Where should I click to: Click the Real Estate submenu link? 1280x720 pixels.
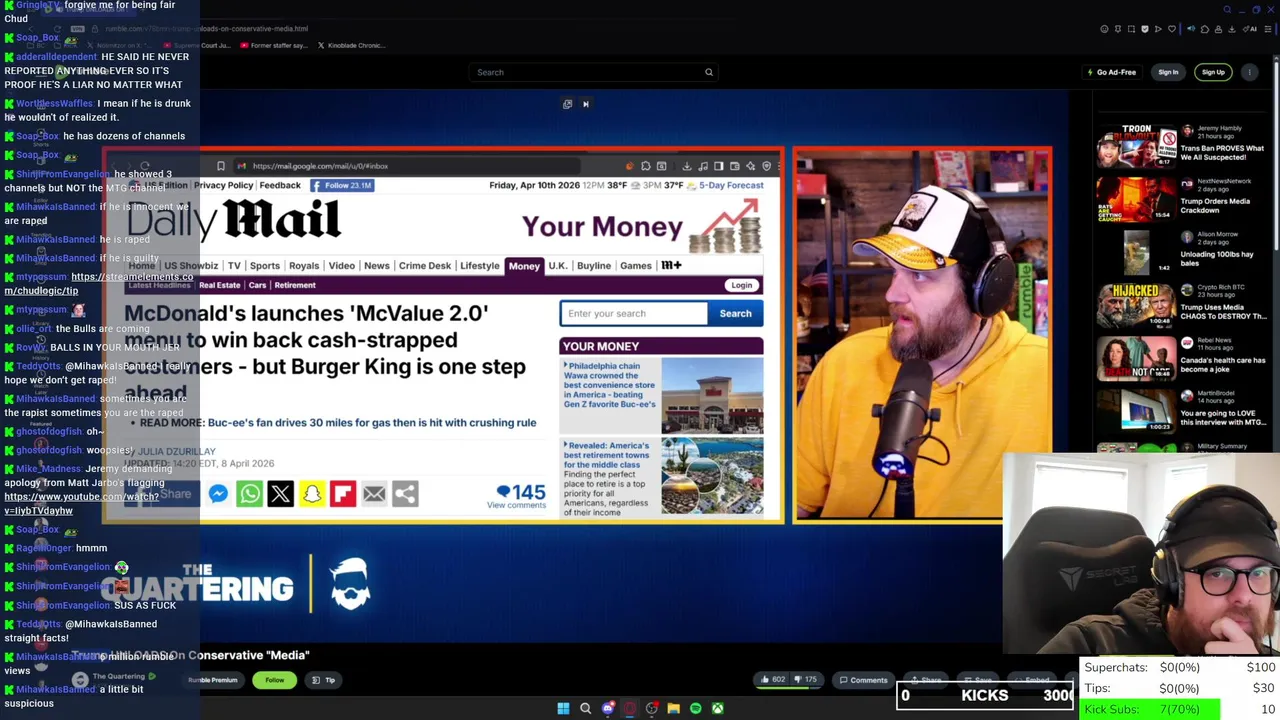219,285
